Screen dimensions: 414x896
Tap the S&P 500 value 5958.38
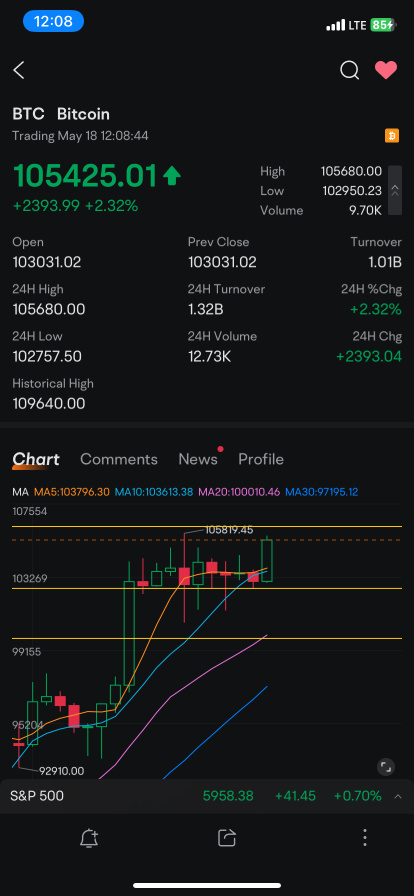228,796
